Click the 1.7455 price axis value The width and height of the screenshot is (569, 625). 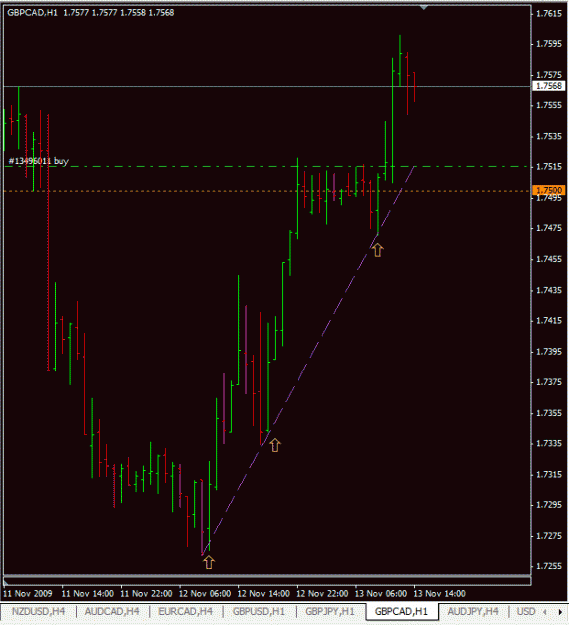[549, 259]
